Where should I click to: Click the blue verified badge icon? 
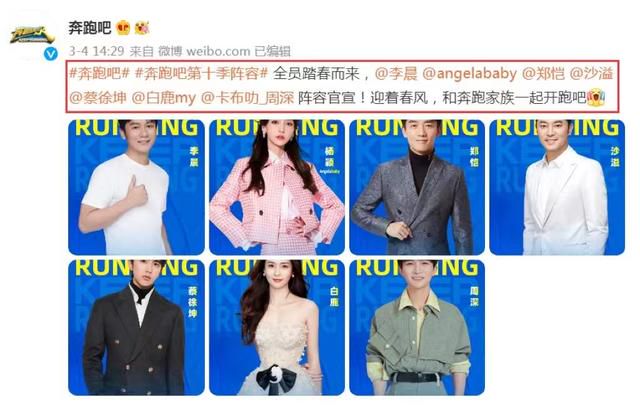(51, 54)
